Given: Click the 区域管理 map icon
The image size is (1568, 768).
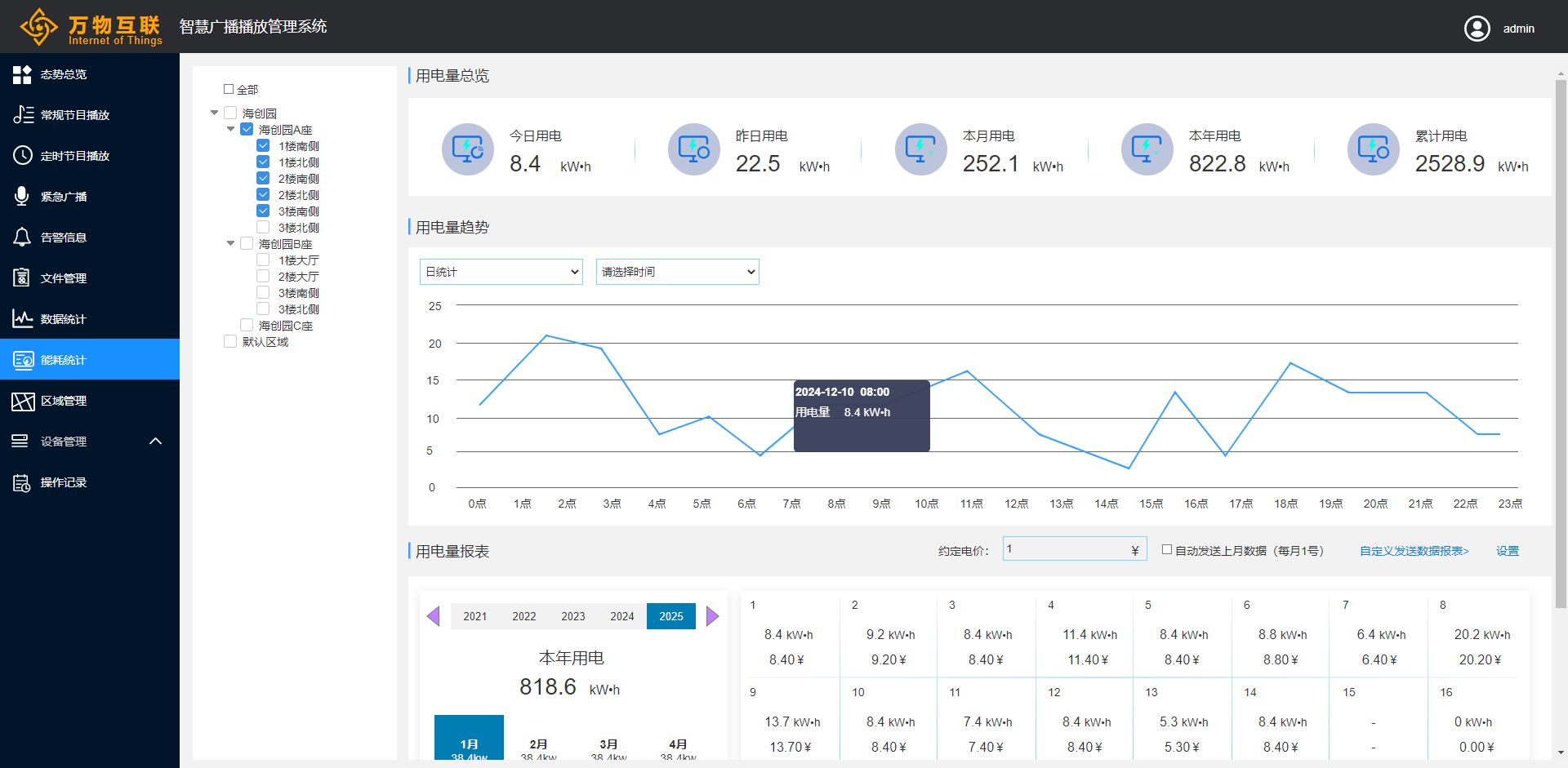Looking at the screenshot, I should (x=23, y=401).
